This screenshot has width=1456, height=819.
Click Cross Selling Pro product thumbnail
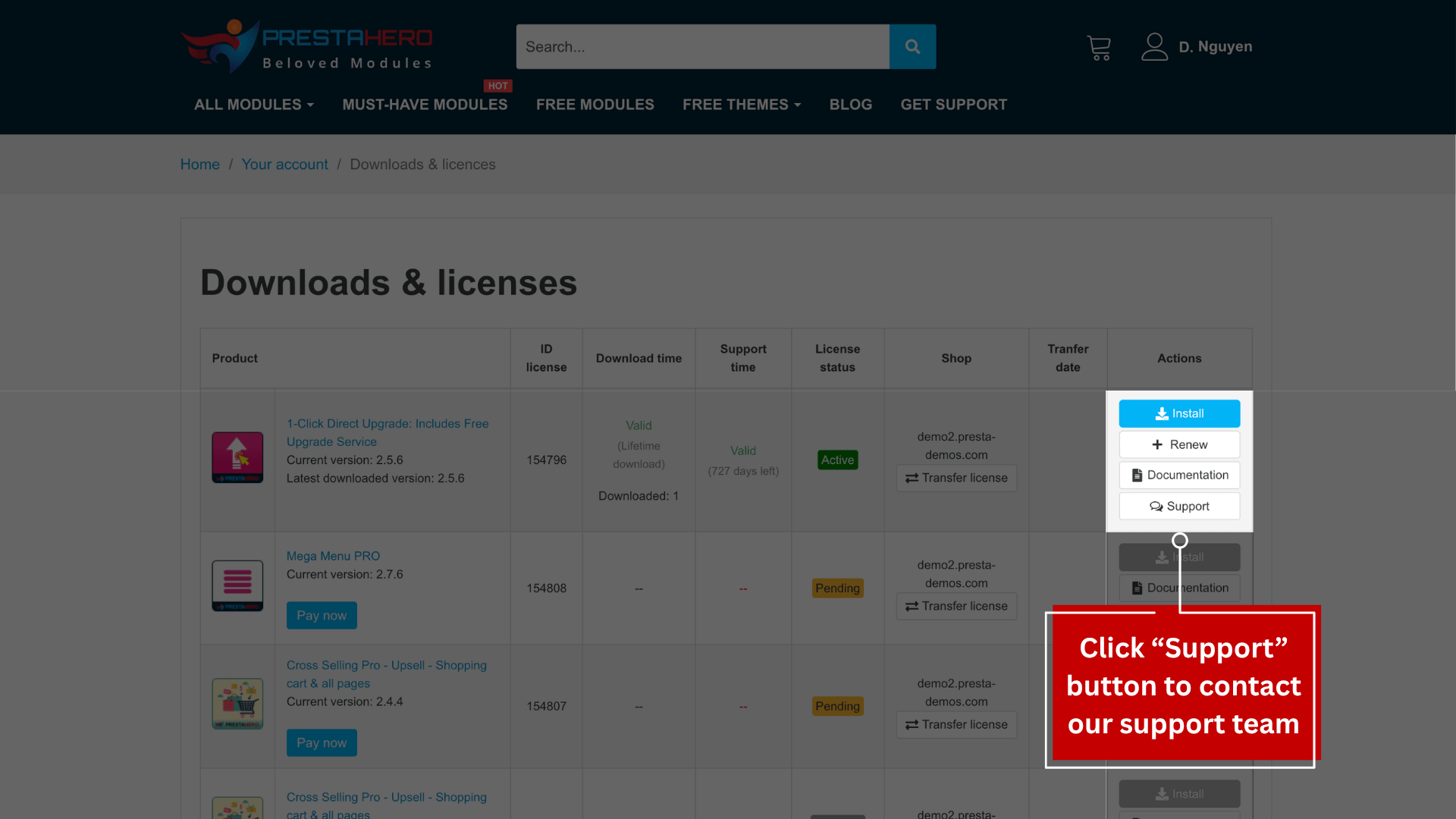(x=237, y=704)
